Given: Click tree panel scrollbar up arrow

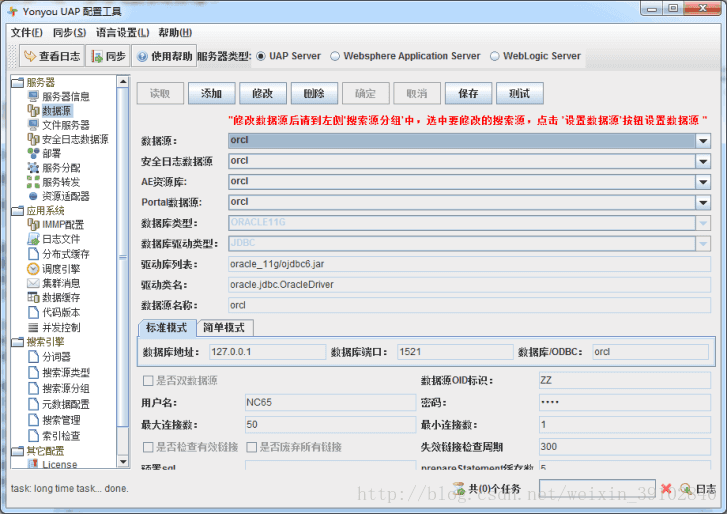Looking at the screenshot, I should pos(123,82).
